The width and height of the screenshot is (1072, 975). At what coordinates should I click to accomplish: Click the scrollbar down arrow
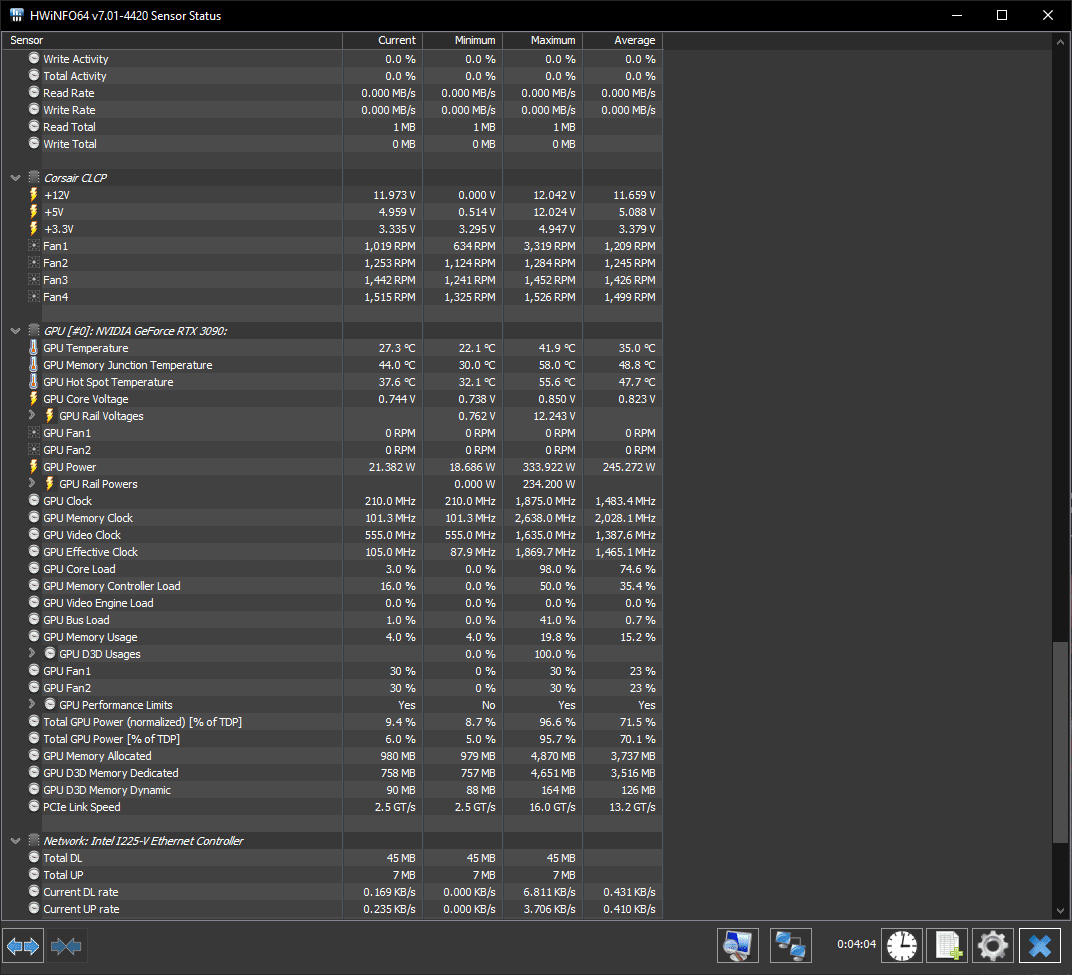[1060, 910]
